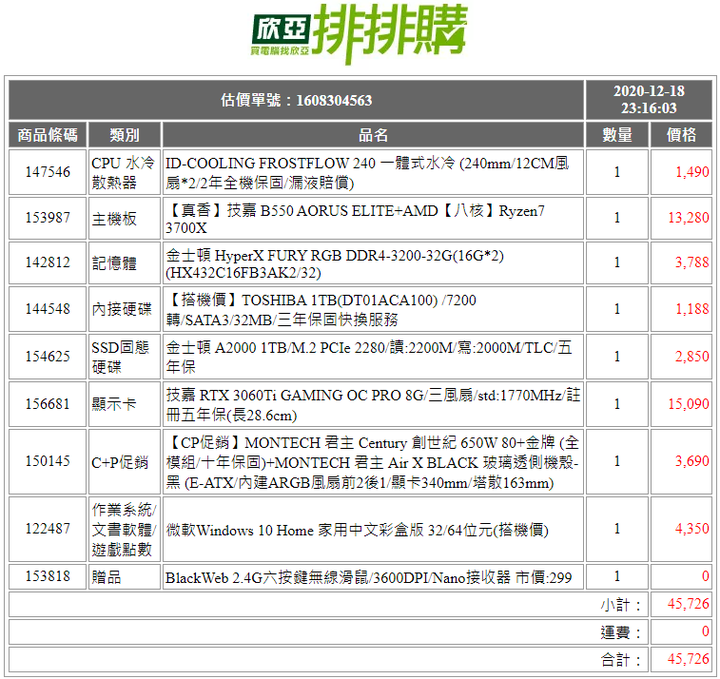Click price 3,690
The height and width of the screenshot is (679, 720).
(x=692, y=461)
